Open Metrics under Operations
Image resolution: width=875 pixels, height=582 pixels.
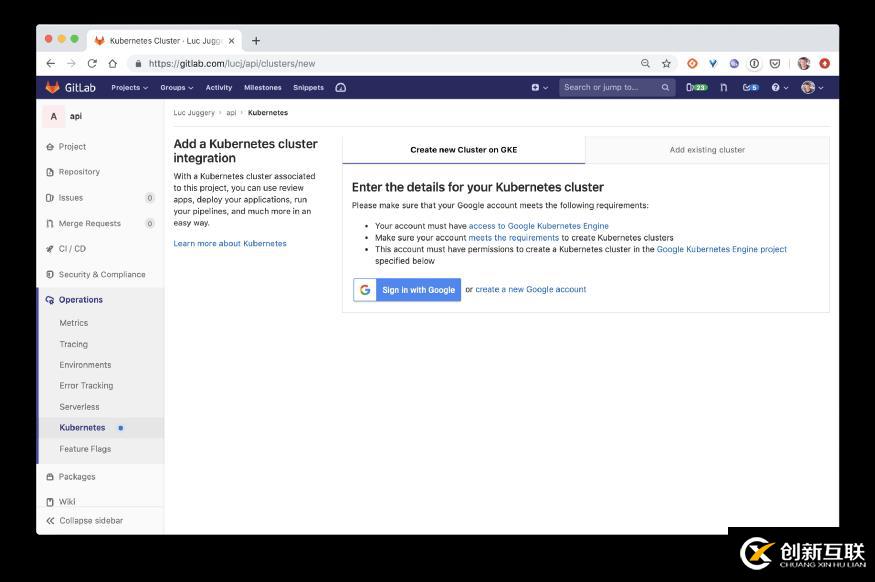(74, 323)
